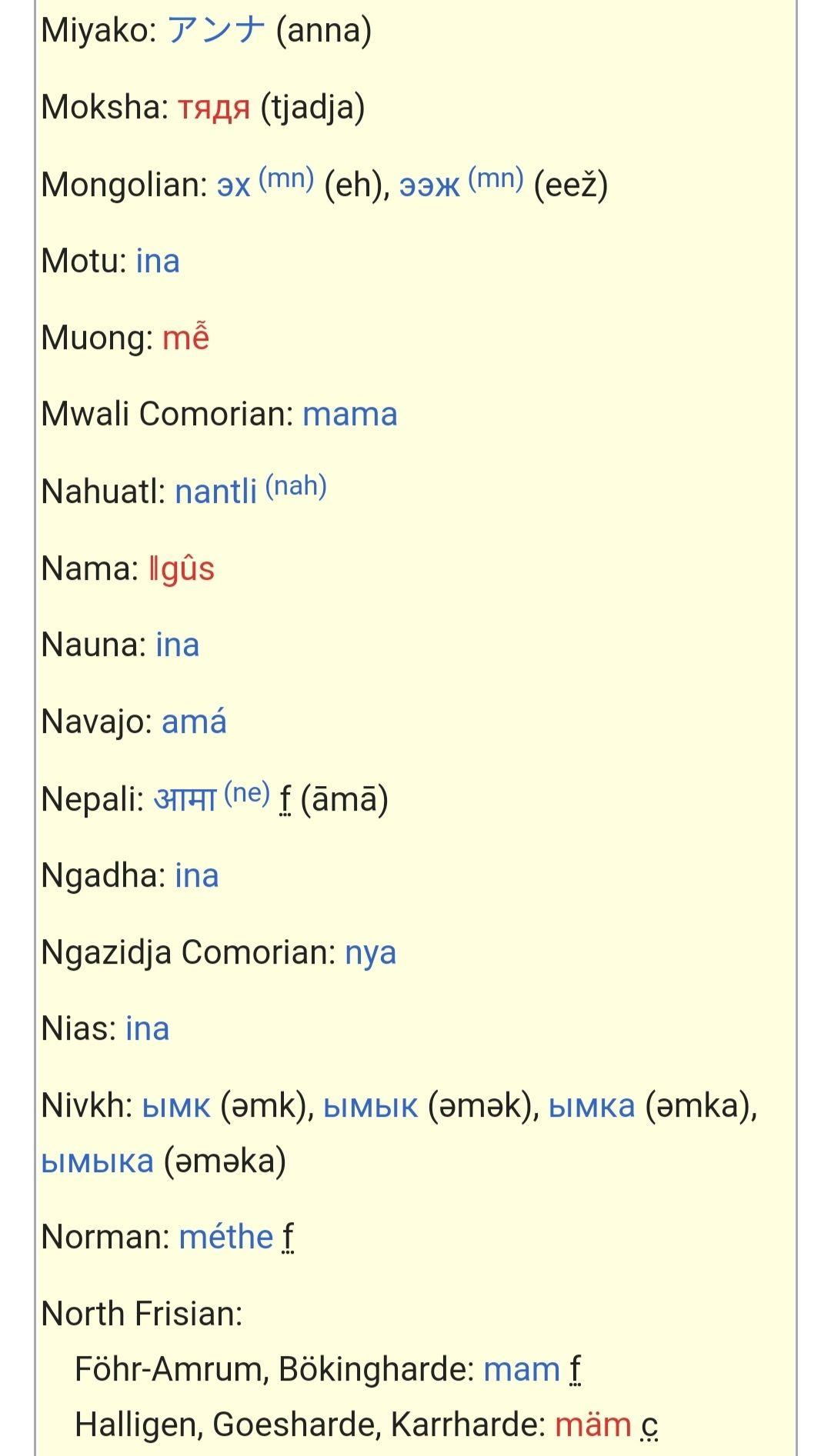Tap the gender abbreviation f after méthe
Viewport: 831px width, 1456px height.
click(x=288, y=1238)
